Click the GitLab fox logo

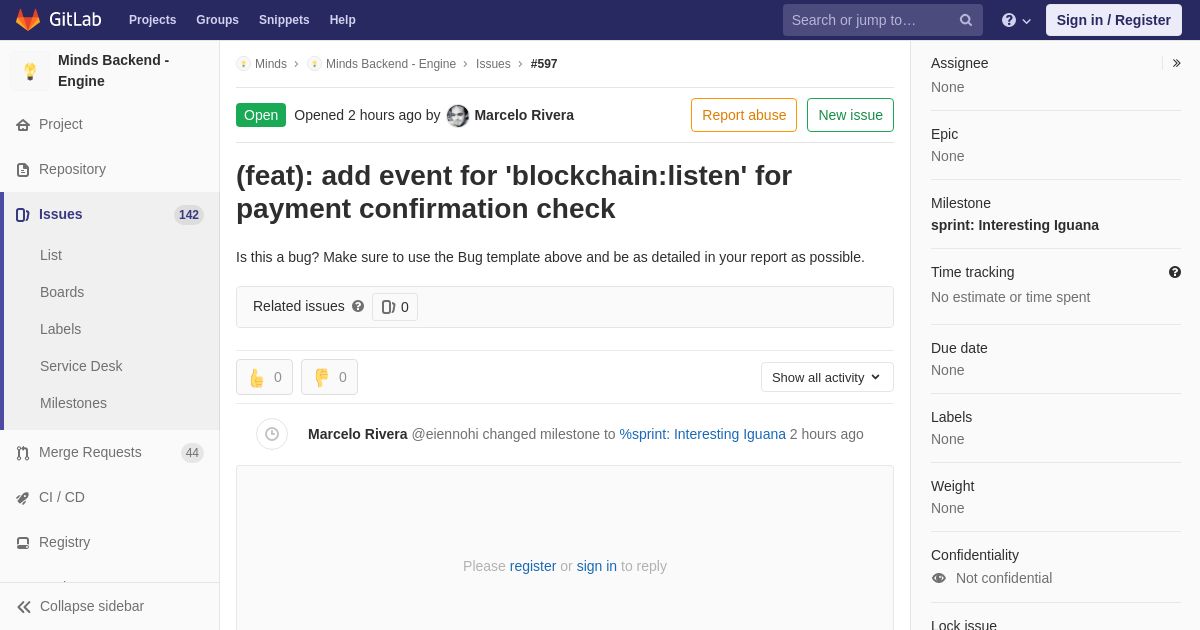point(28,20)
